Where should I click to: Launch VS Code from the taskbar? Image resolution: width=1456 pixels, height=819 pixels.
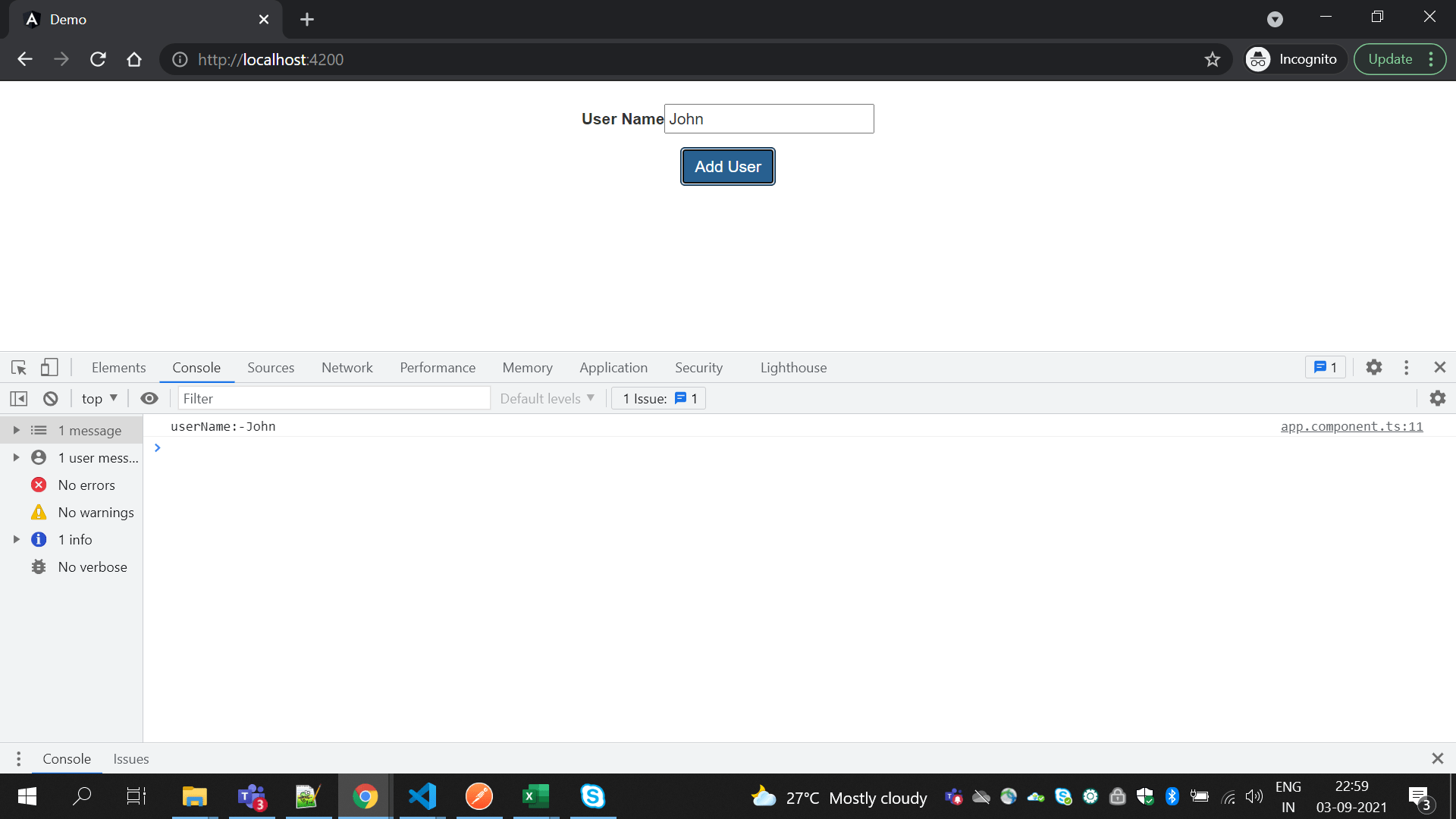tap(422, 796)
